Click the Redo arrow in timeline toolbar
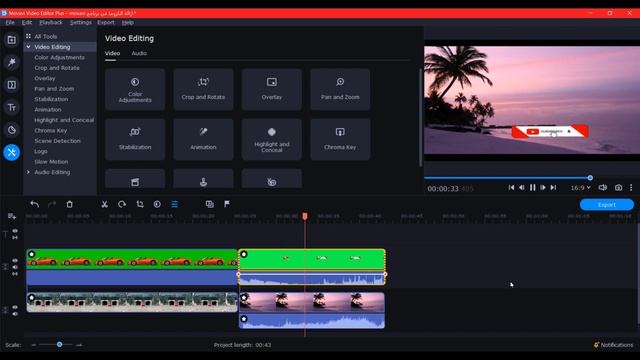This screenshot has width=640, height=360. click(x=52, y=204)
